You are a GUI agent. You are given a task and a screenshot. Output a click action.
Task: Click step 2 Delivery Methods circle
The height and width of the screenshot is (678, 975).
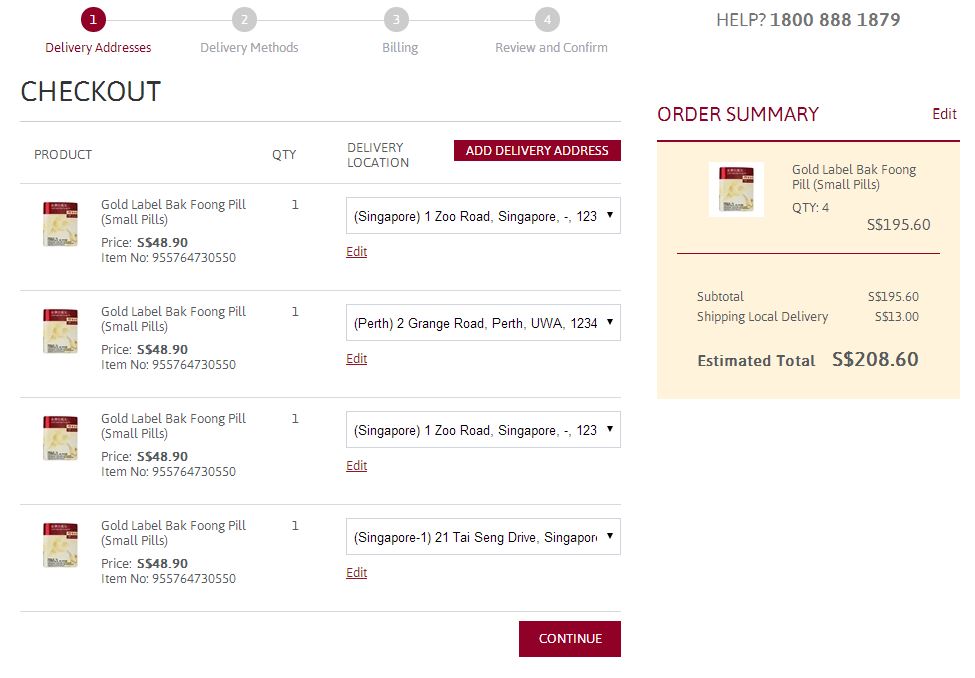tap(244, 20)
